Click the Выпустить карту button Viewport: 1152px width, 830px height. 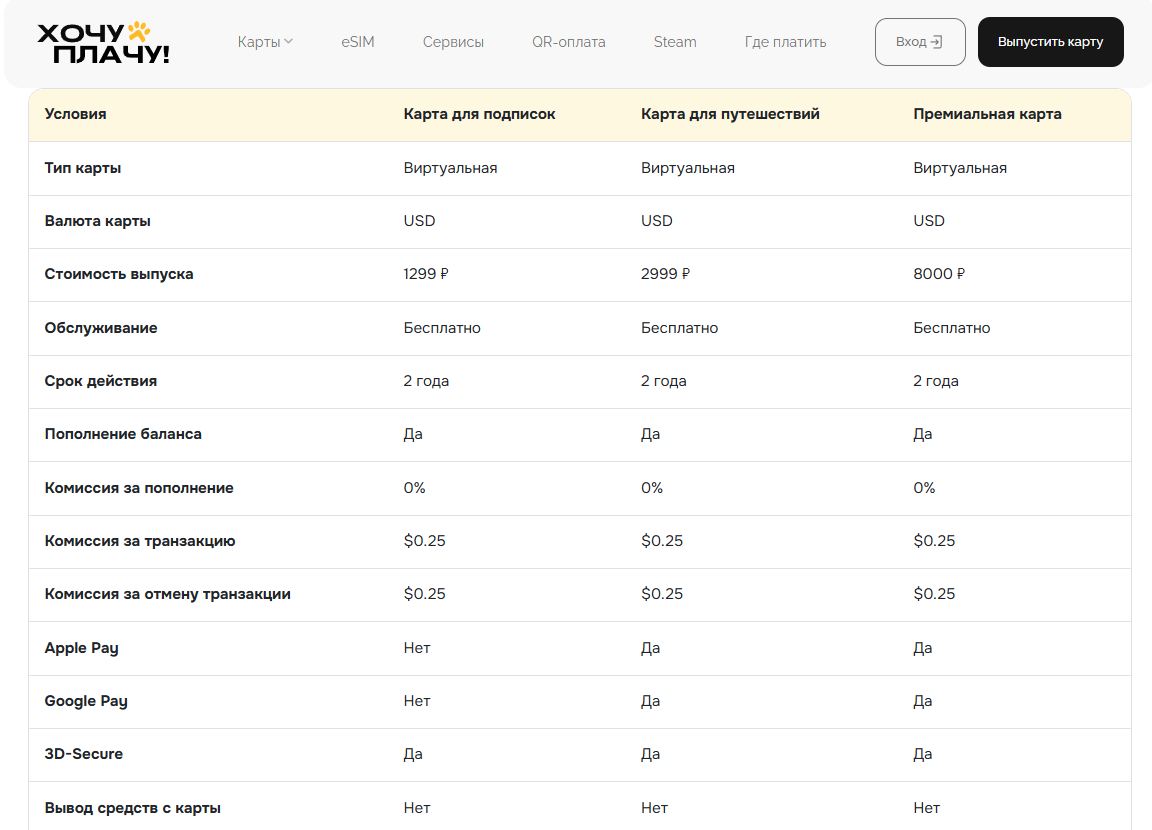pos(1051,42)
